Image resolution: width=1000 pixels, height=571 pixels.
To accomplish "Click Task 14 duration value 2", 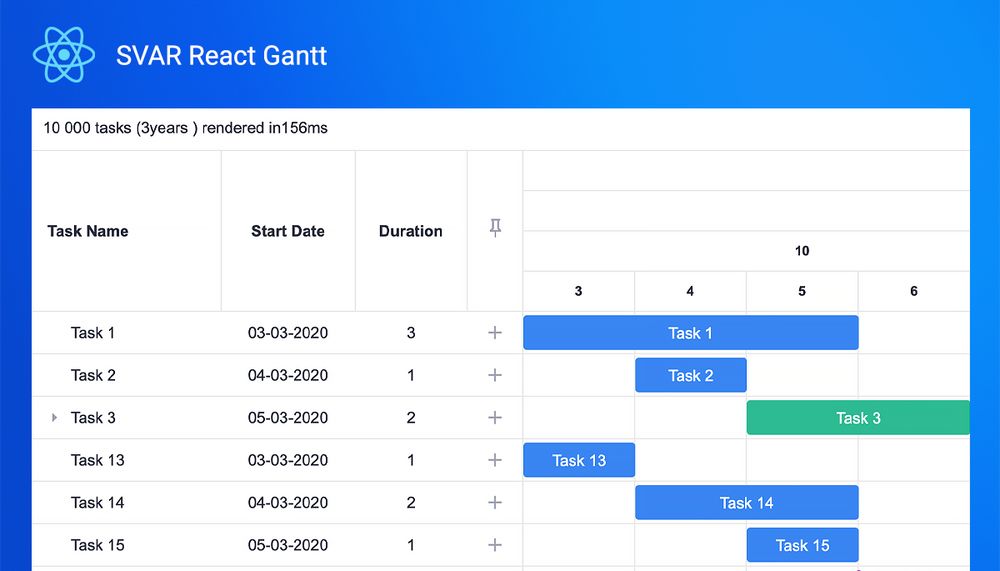I will (411, 503).
